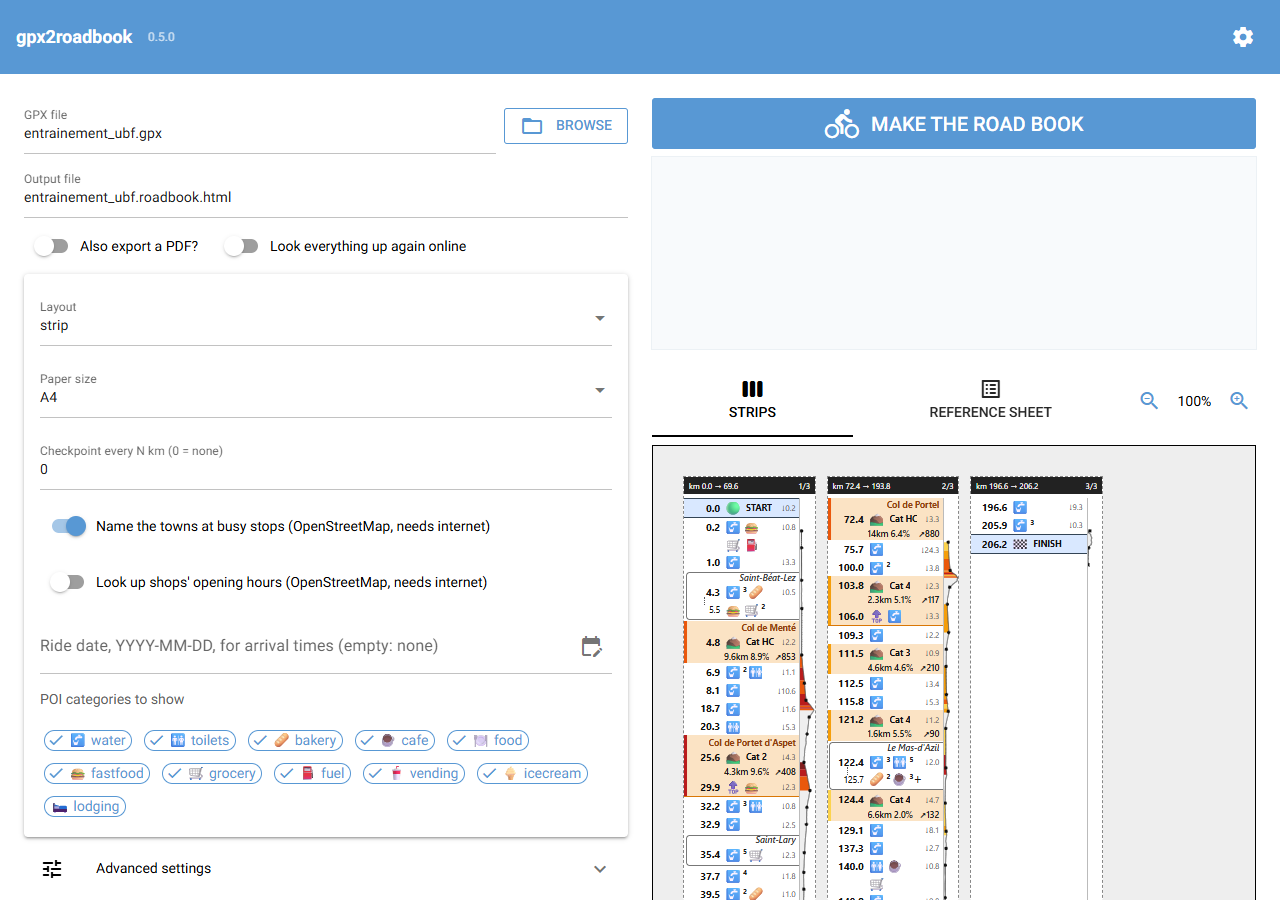Disable Name the towns at busy stops switch
The width and height of the screenshot is (1280, 900).
coord(69,526)
